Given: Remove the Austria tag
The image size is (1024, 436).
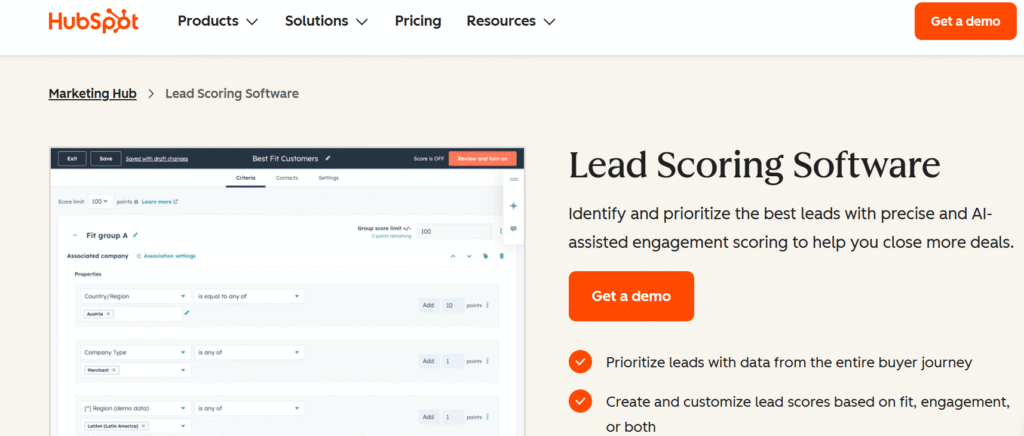Looking at the screenshot, I should click(108, 314).
